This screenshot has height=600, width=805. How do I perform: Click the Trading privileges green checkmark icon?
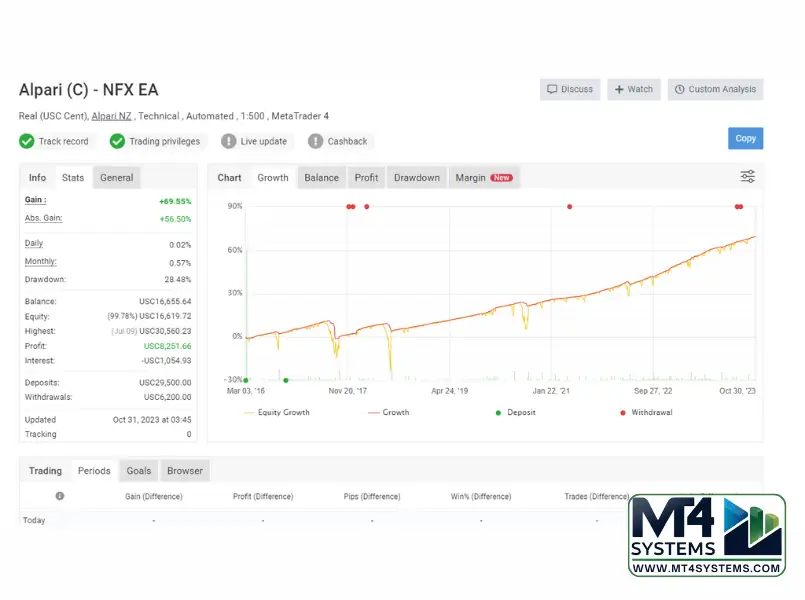point(118,141)
